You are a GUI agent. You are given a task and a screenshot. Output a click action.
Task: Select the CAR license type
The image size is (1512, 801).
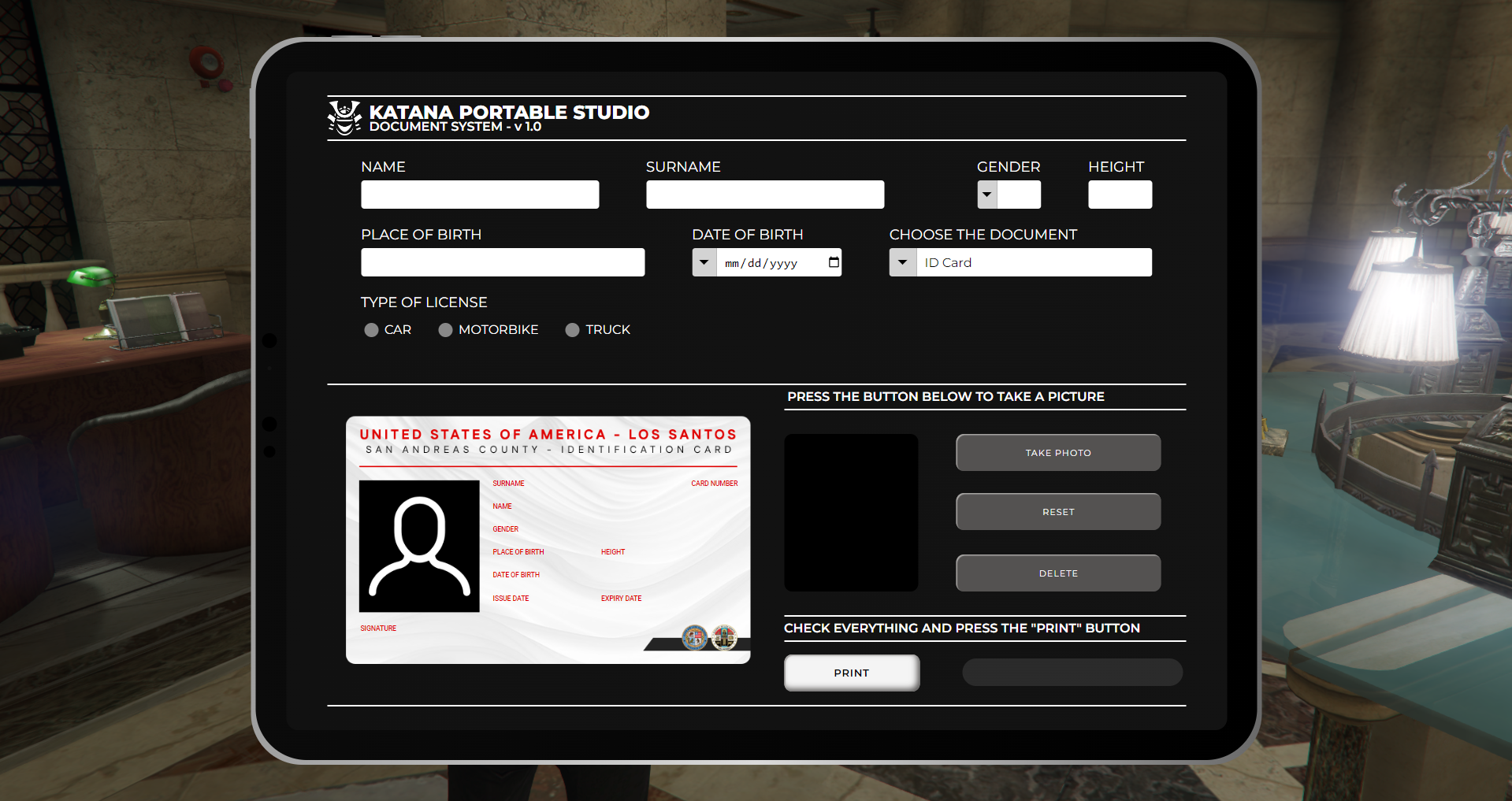(x=371, y=330)
